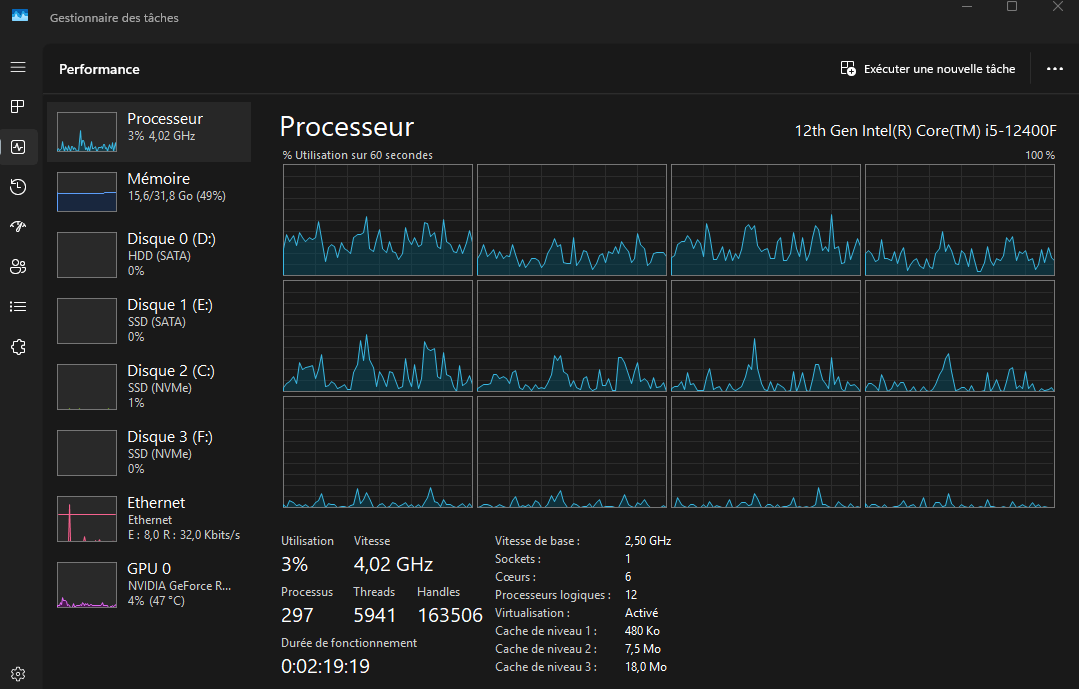The width and height of the screenshot is (1079, 689).
Task: Click the Mémoire mini graph thumbnail
Action: [87, 192]
